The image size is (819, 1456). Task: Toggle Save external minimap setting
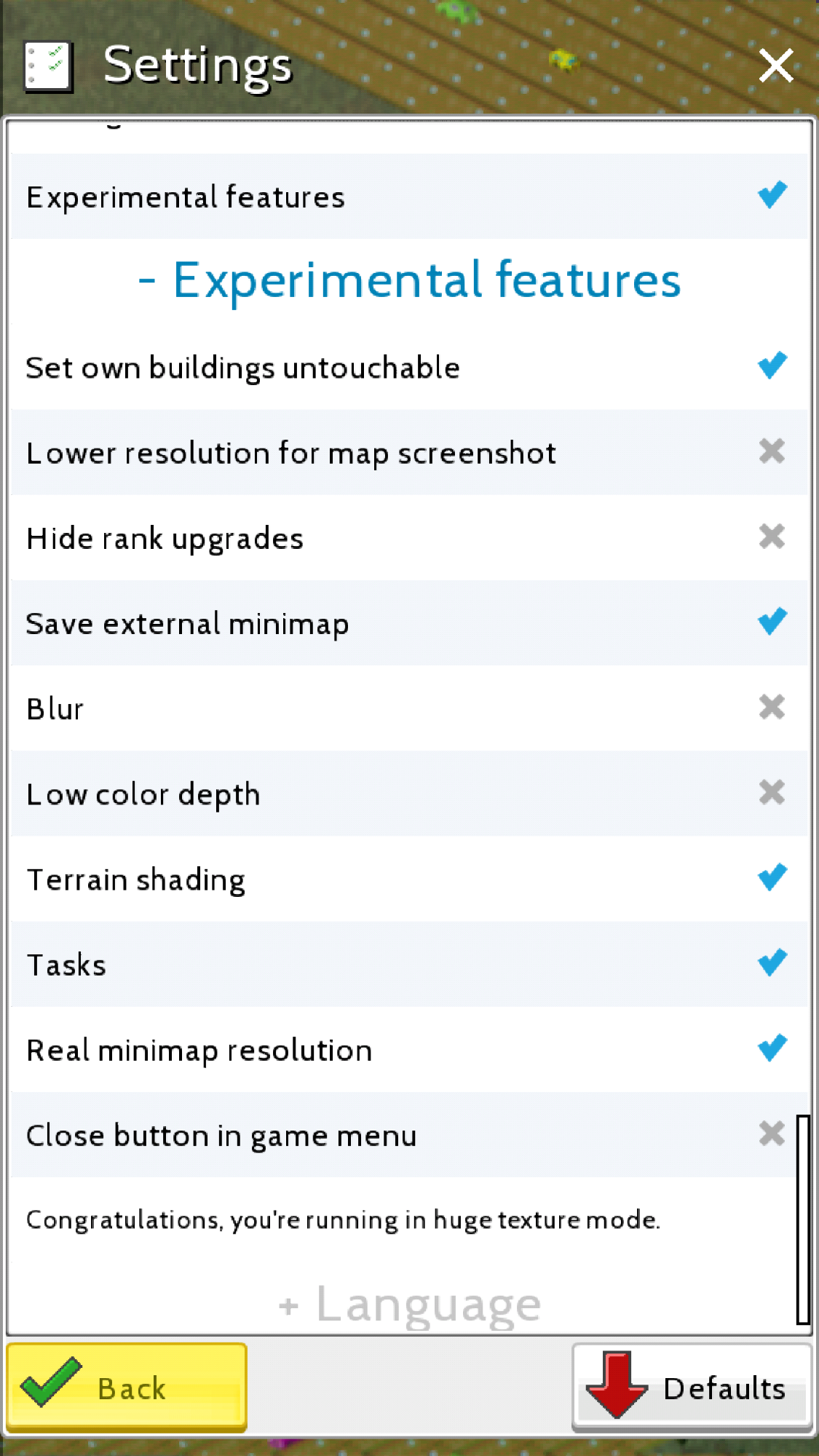click(x=410, y=622)
